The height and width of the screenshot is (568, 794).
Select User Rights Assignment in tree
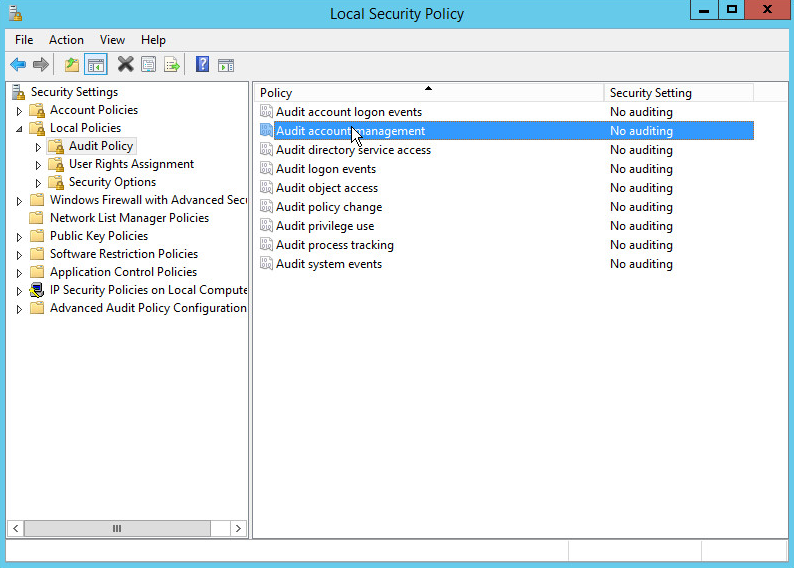[x=131, y=164]
